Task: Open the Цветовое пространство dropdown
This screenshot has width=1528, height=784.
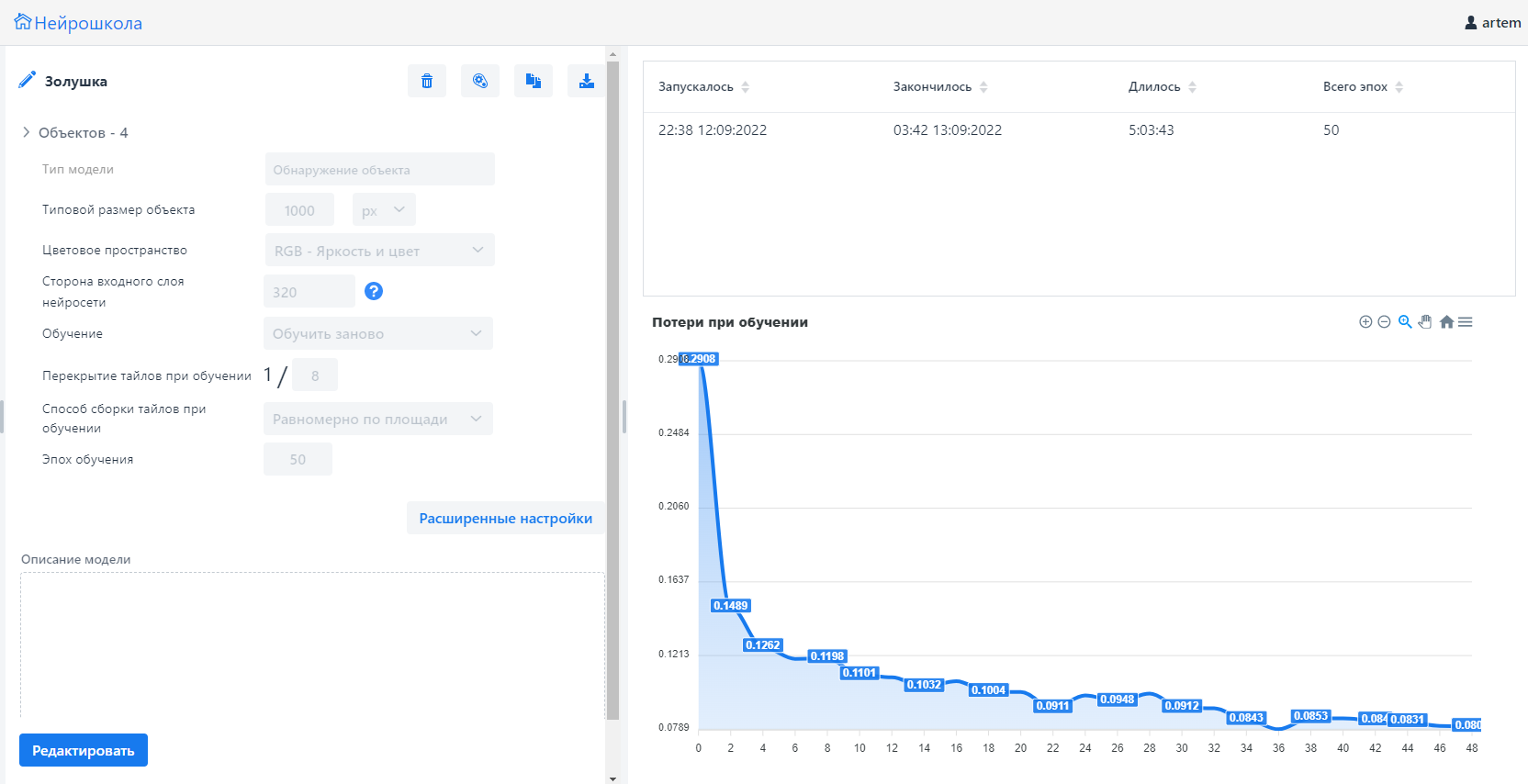Action: coord(379,251)
